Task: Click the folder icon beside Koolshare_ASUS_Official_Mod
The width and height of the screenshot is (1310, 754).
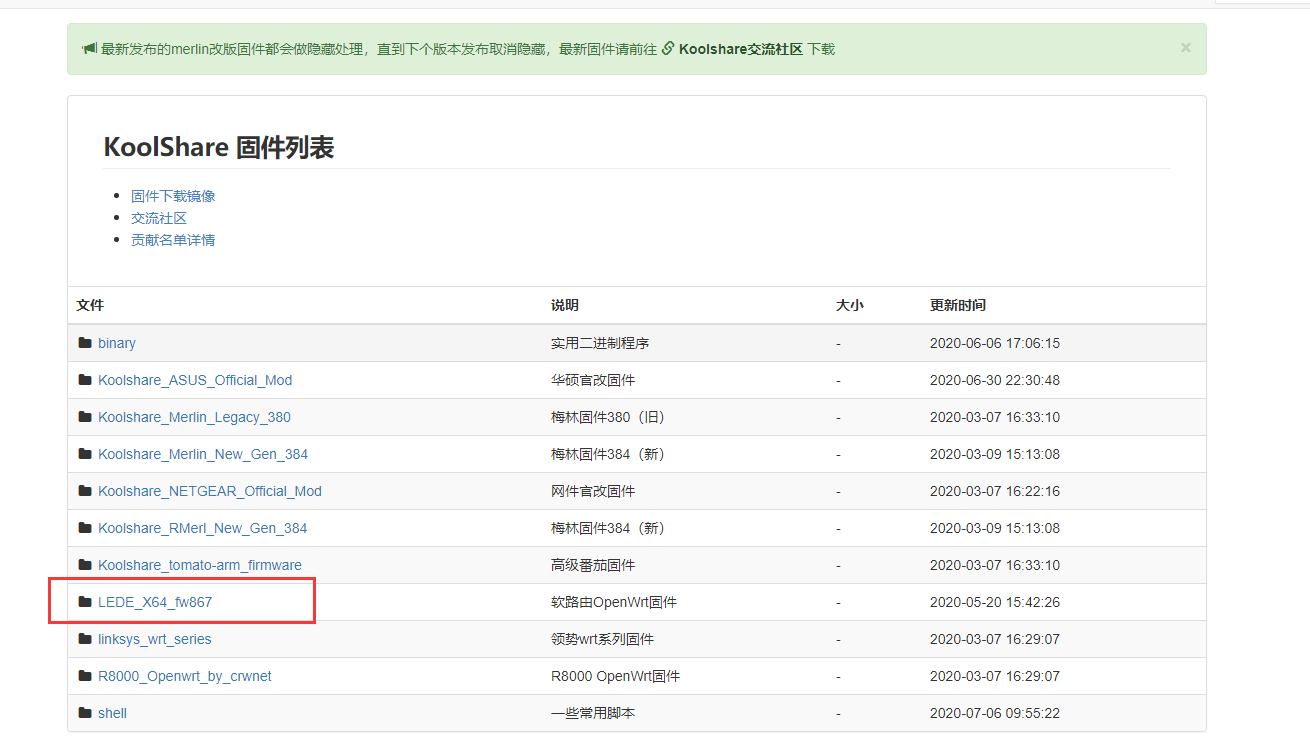Action: (x=85, y=380)
